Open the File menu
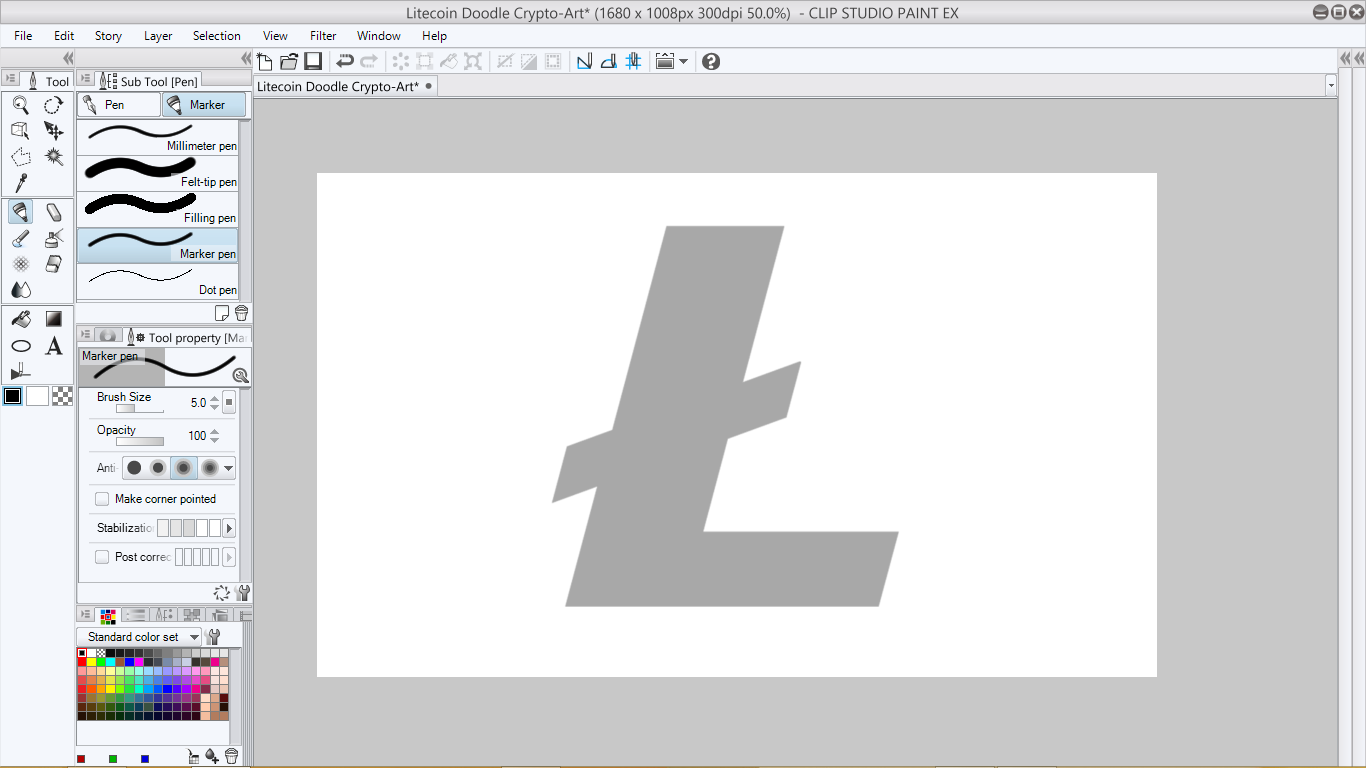The width and height of the screenshot is (1366, 768). (x=23, y=36)
